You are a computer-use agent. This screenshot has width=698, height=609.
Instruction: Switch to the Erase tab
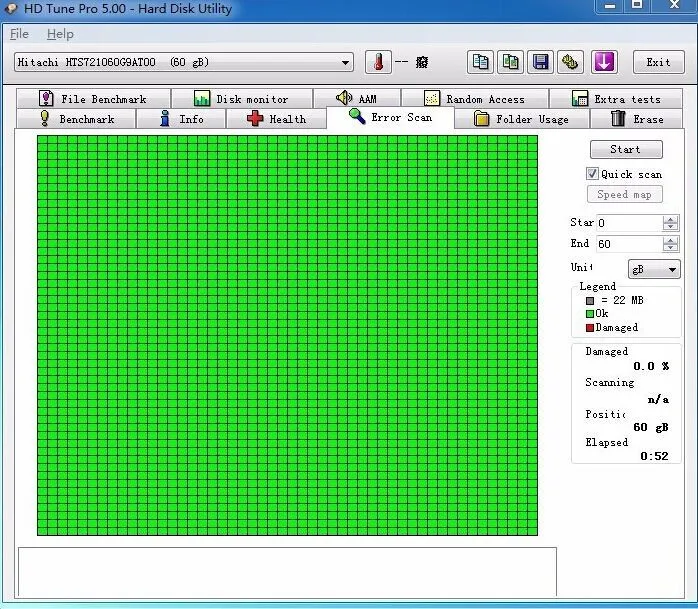click(637, 119)
